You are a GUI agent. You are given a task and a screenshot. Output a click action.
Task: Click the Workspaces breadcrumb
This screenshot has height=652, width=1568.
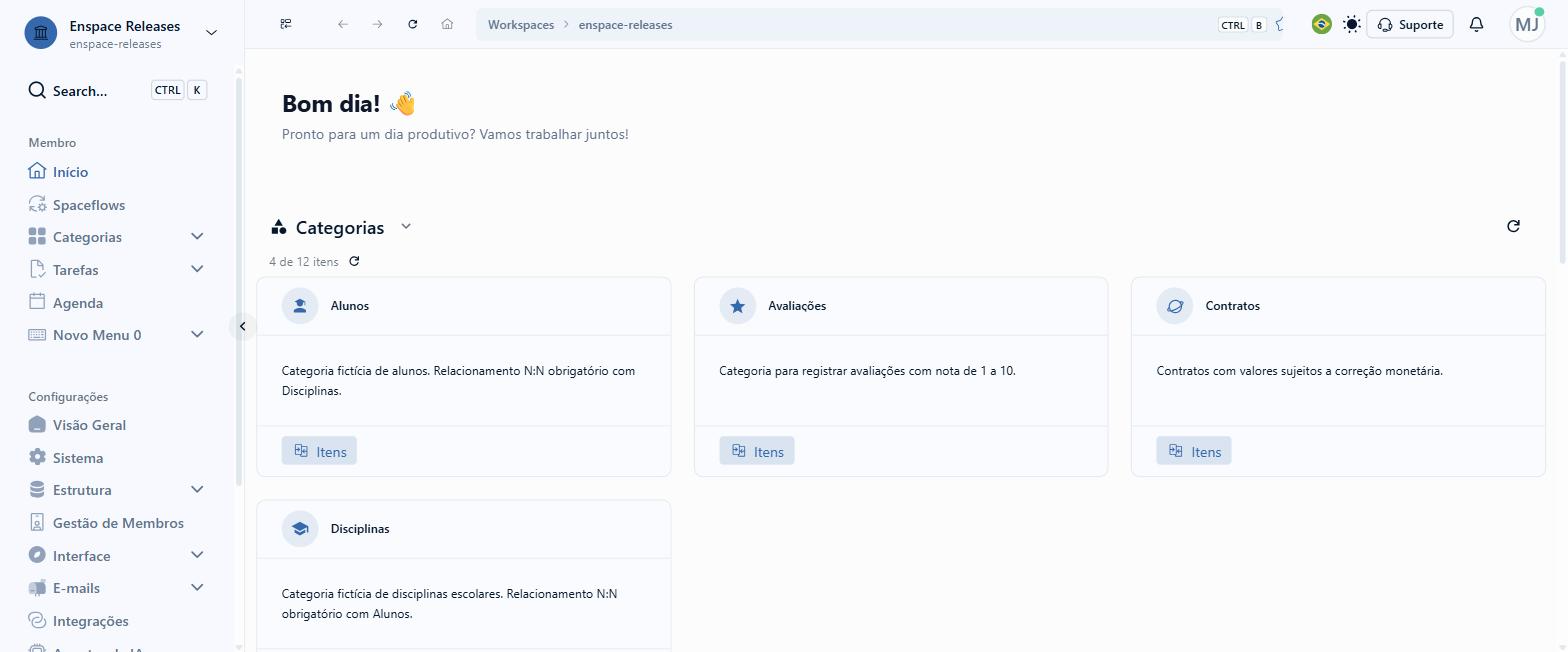pos(521,25)
